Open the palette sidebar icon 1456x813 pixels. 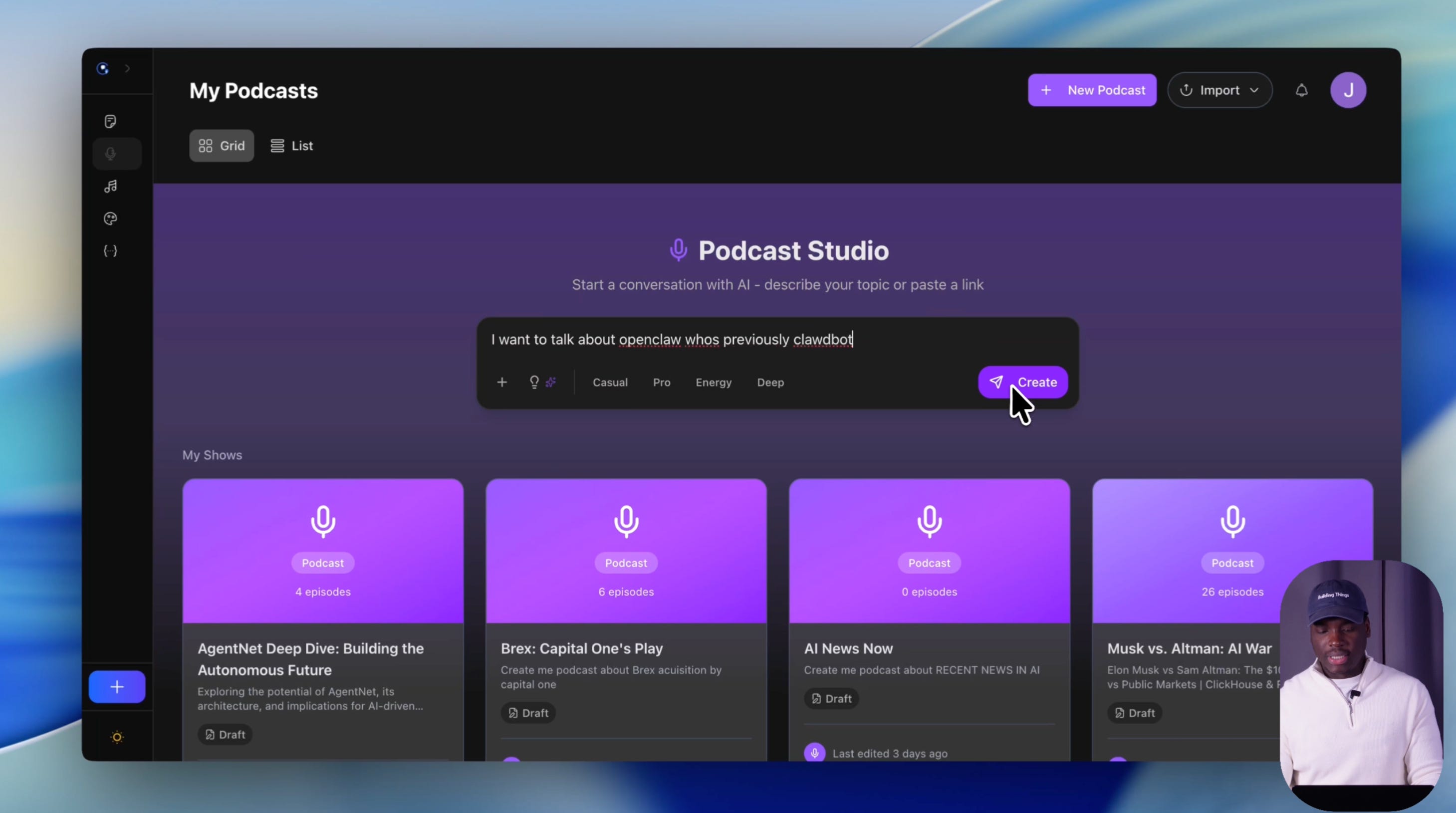111,218
